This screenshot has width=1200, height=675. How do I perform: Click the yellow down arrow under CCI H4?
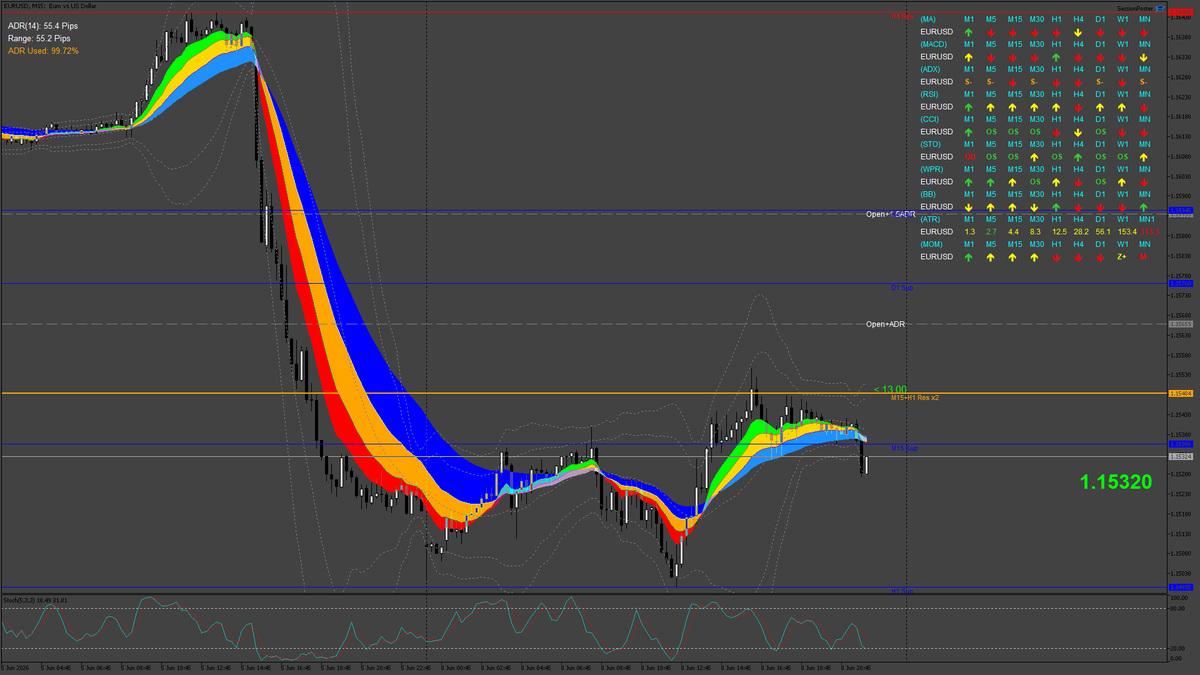pyautogui.click(x=1078, y=132)
